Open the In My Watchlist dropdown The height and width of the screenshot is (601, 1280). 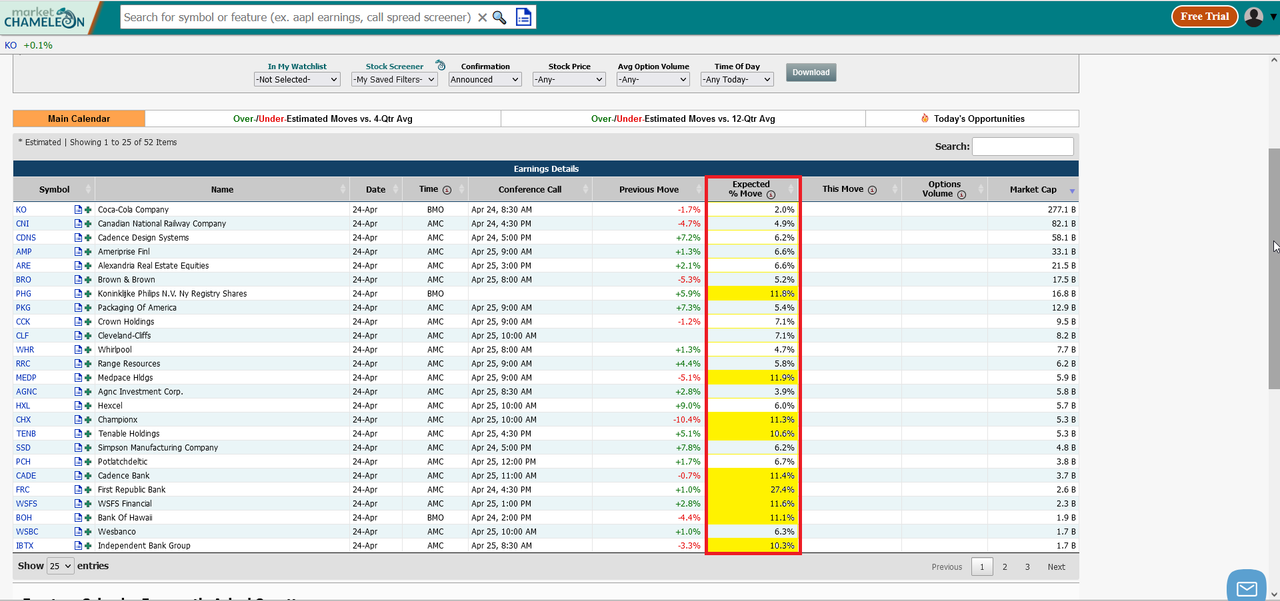tap(297, 79)
